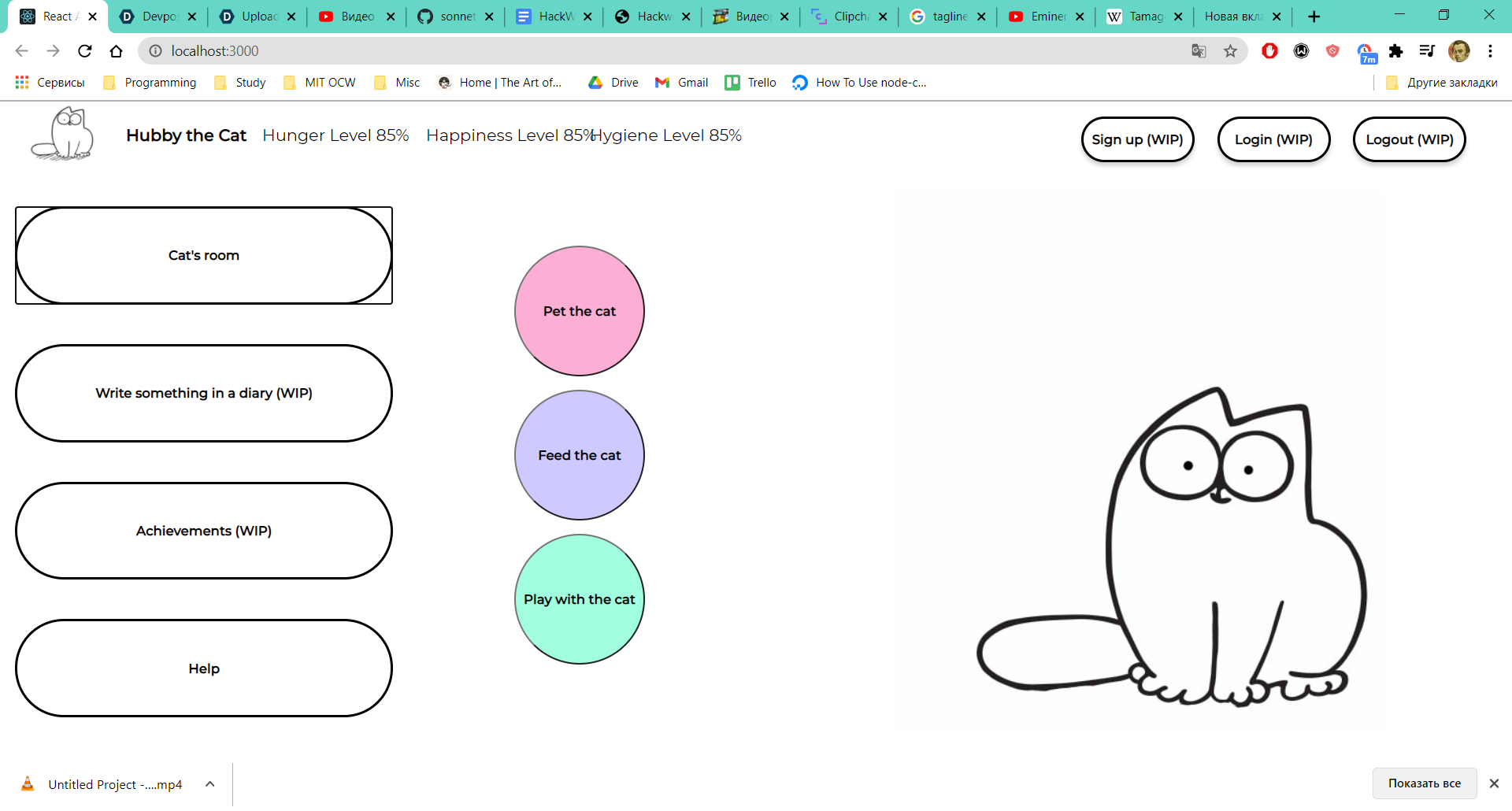The height and width of the screenshot is (811, 1512).
Task: Click the Logout (WIP) button
Action: pyautogui.click(x=1409, y=139)
